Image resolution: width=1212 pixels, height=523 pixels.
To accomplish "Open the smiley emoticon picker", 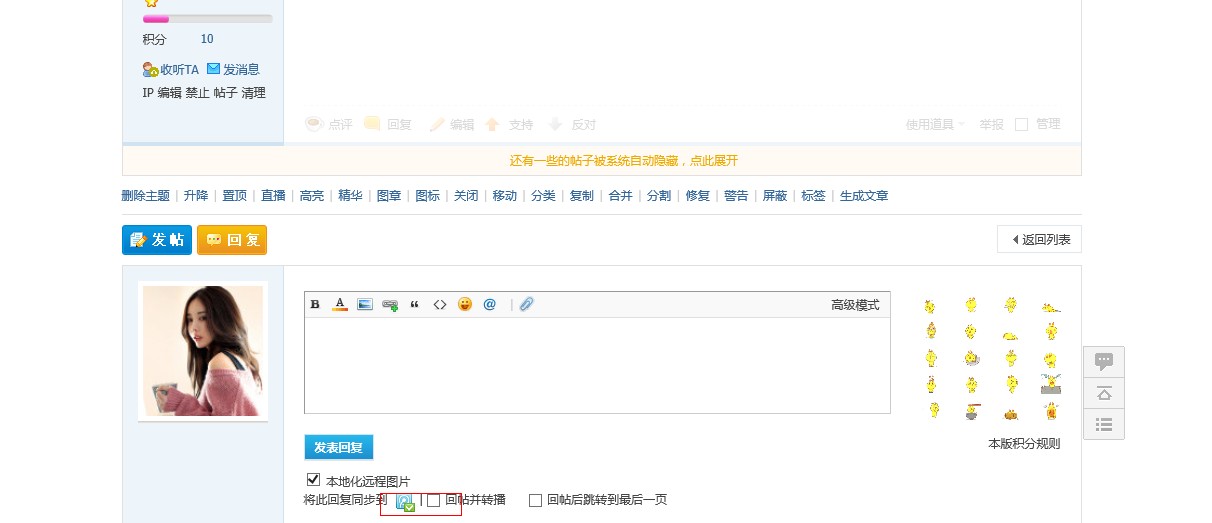I will click(465, 304).
